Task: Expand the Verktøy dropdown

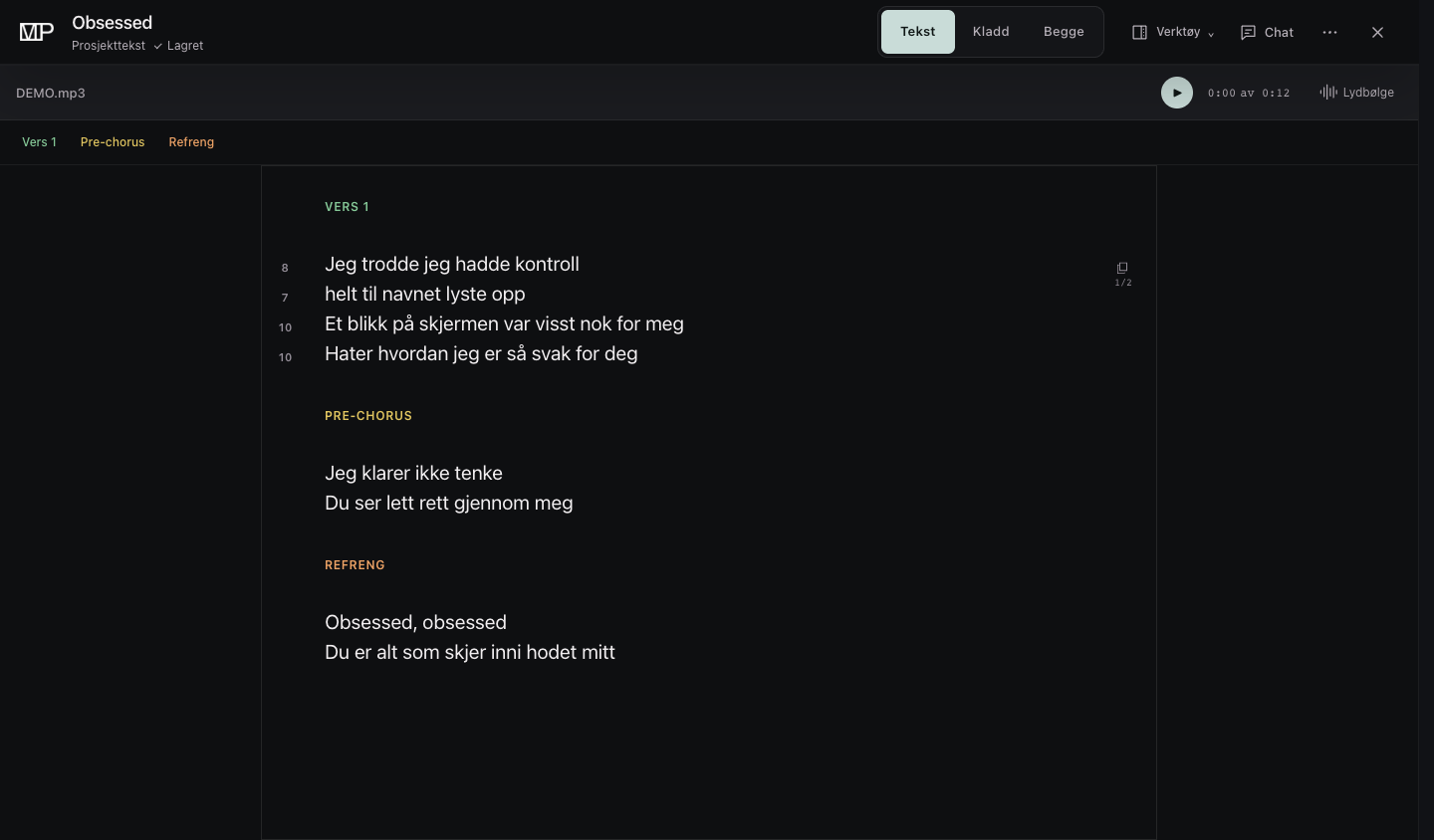Action: pyautogui.click(x=1173, y=33)
